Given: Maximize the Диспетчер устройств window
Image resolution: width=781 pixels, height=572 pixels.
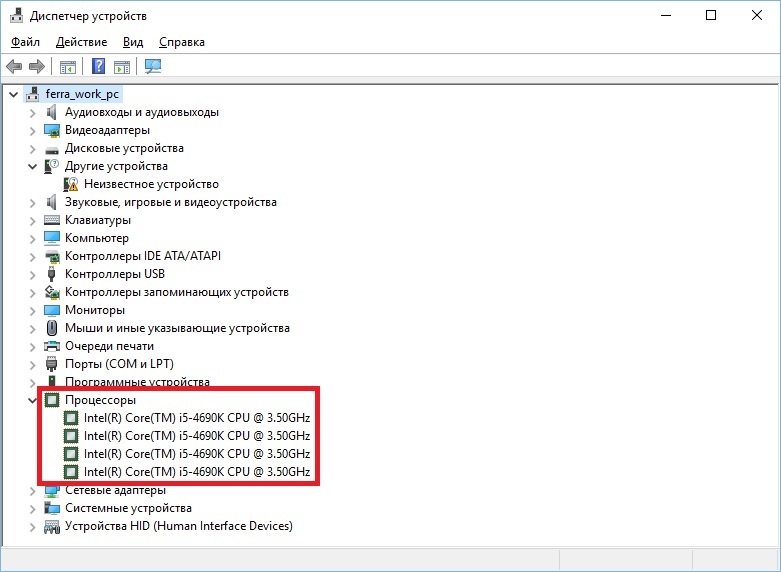Looking at the screenshot, I should pos(711,15).
